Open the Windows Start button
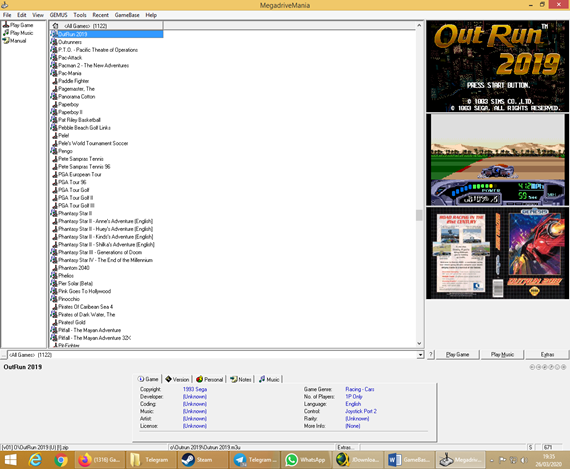This screenshot has height=469, width=570. coord(11,460)
